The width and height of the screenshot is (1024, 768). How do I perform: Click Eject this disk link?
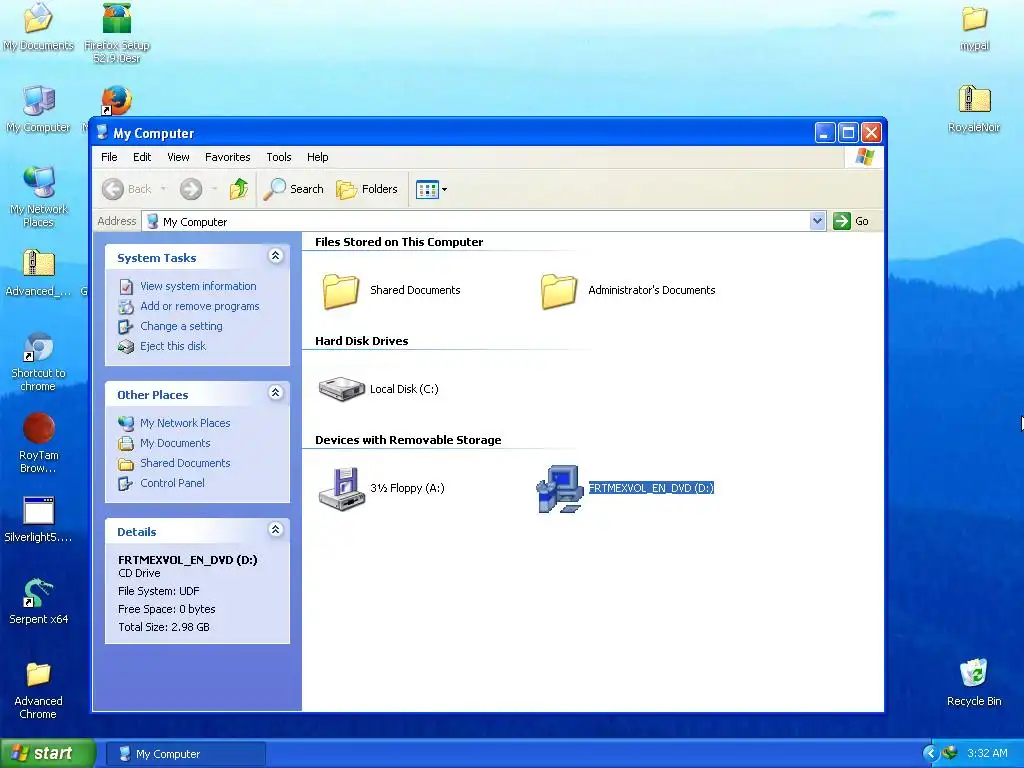(172, 346)
